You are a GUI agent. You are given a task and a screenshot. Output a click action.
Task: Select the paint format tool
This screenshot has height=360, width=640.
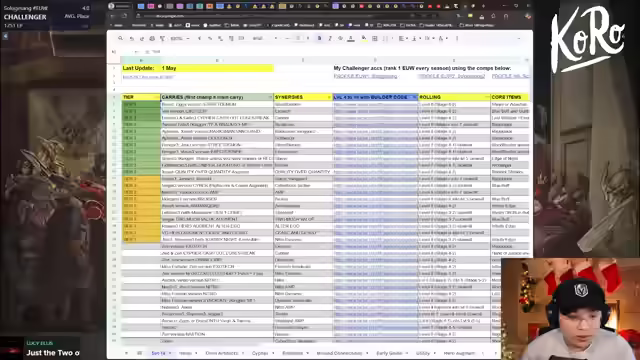pos(162,38)
